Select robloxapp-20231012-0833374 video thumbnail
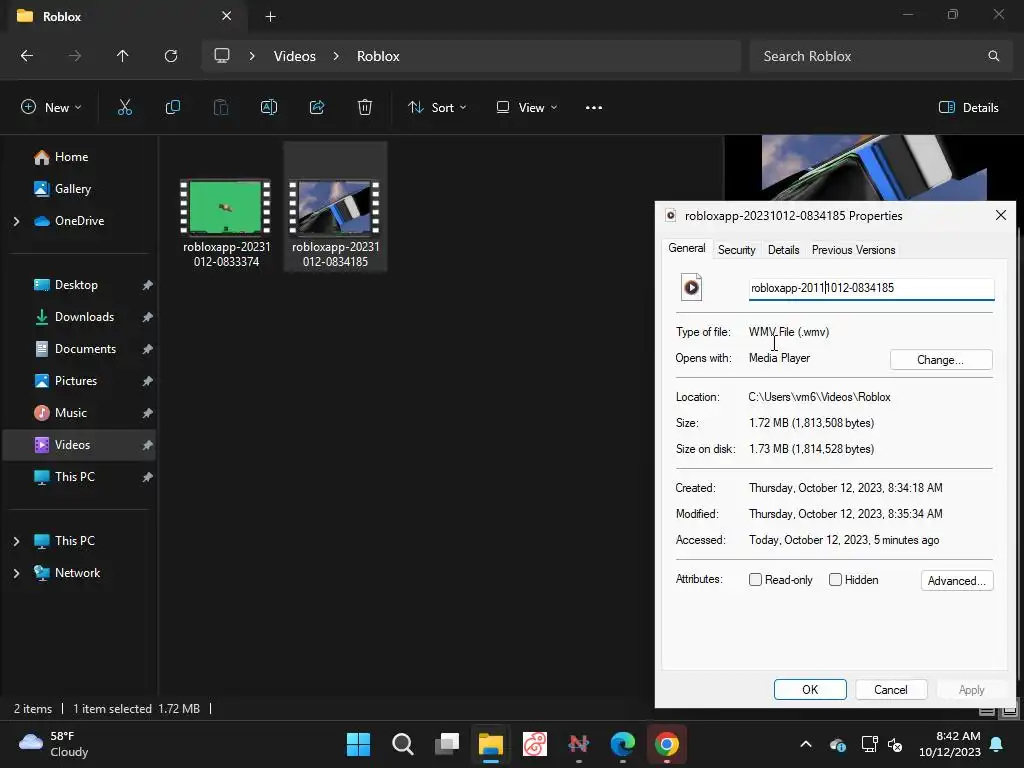1024x768 pixels. click(x=226, y=208)
